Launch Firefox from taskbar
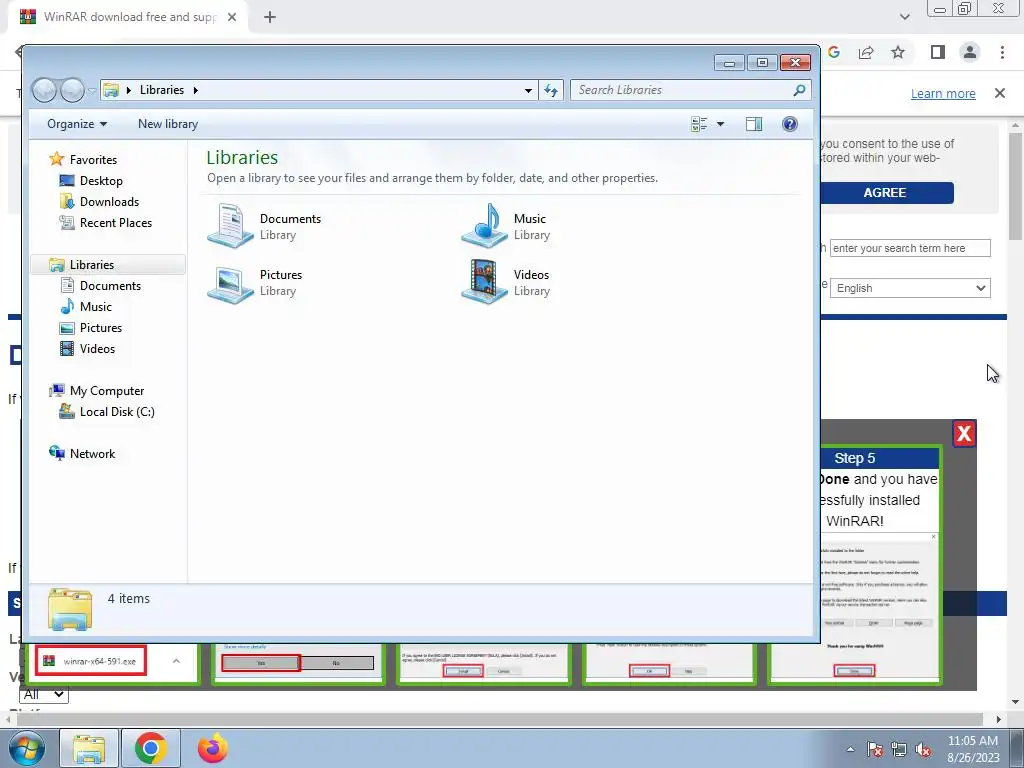1024x768 pixels. [213, 748]
